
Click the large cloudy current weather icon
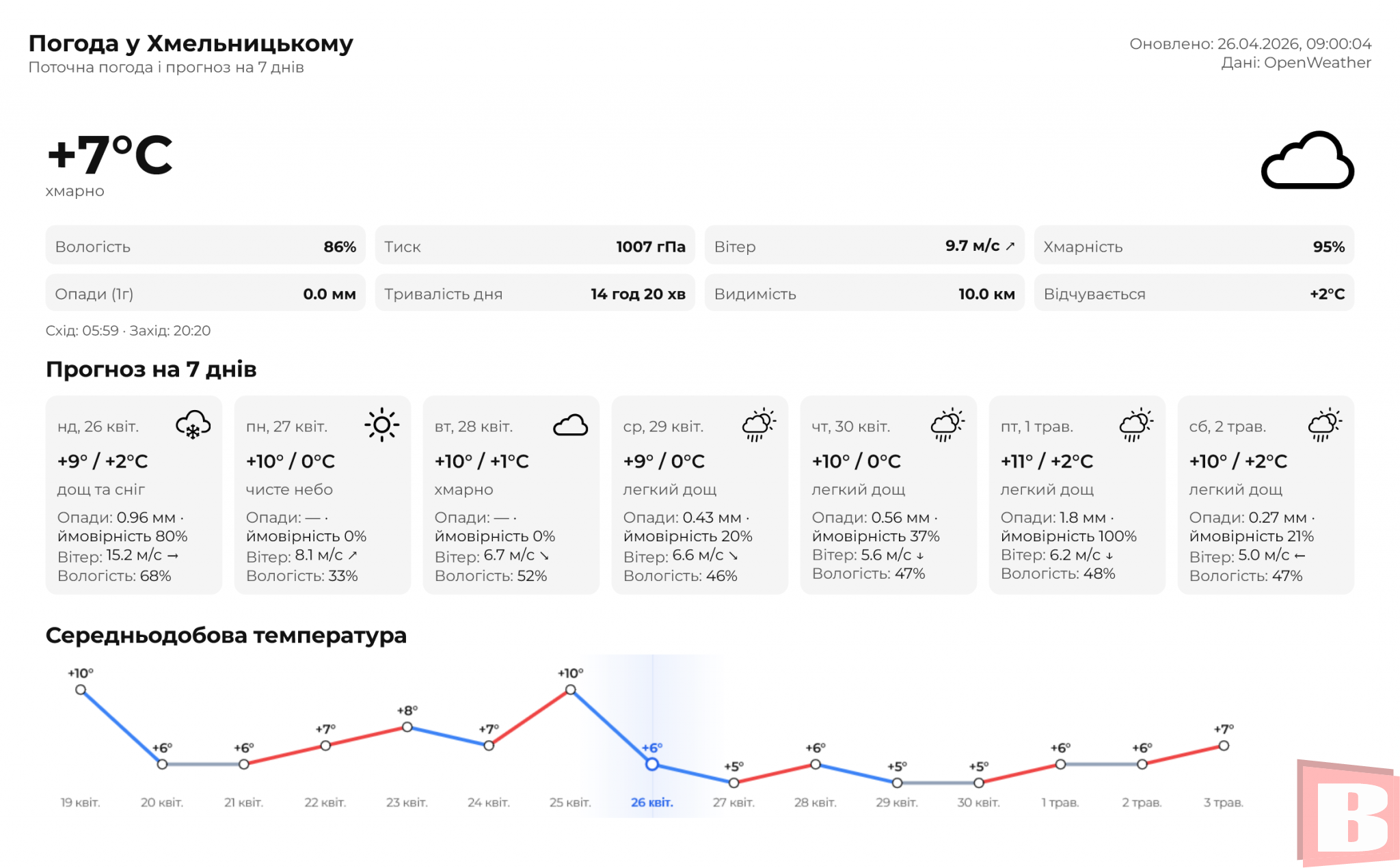click(1307, 161)
